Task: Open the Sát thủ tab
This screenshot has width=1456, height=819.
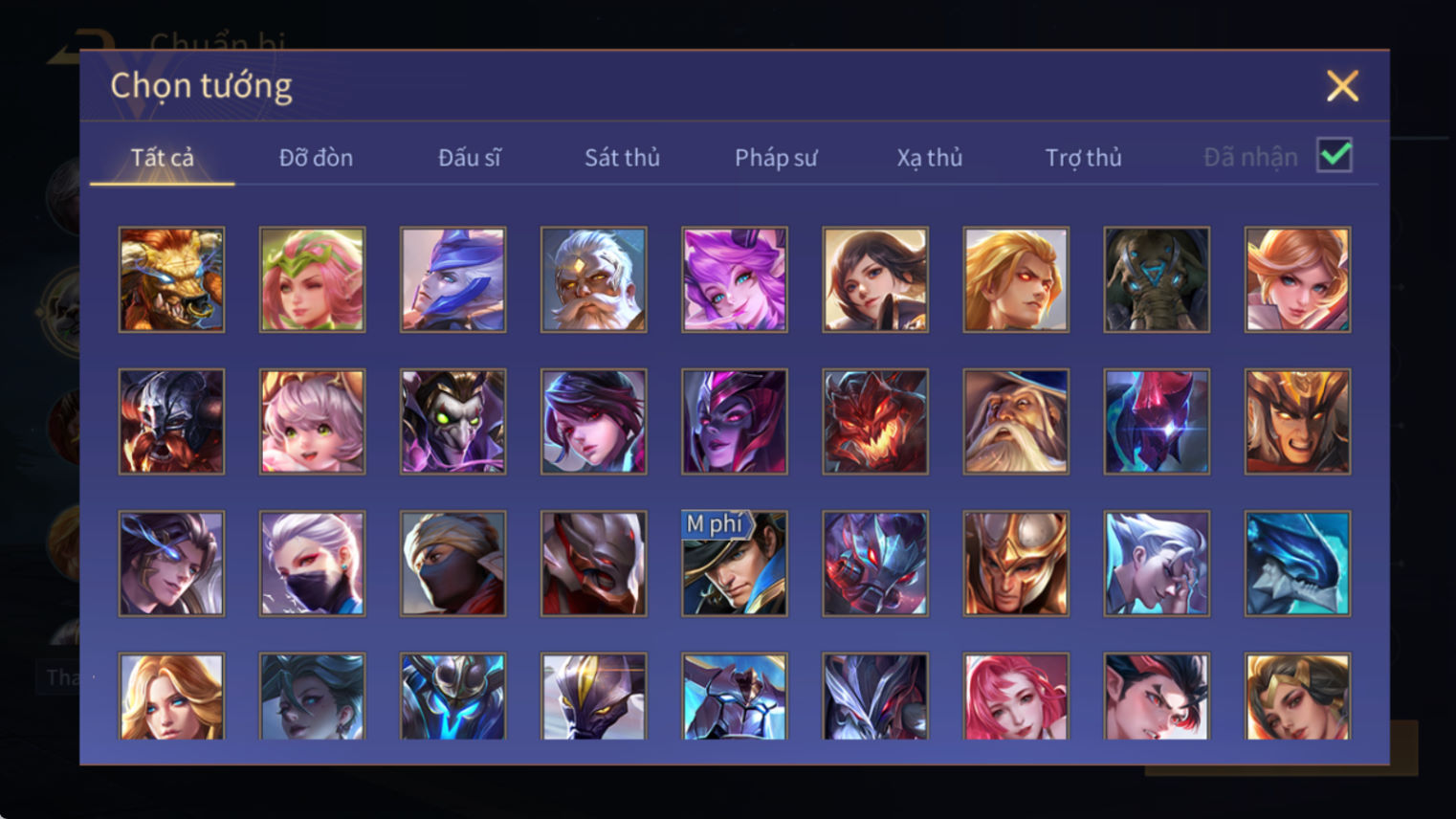Action: tap(622, 158)
